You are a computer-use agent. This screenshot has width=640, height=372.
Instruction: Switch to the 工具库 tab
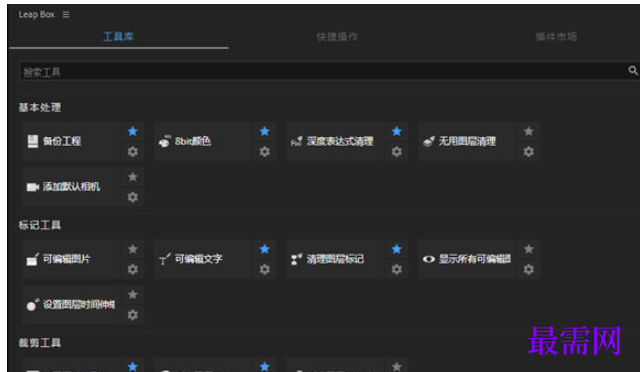coord(118,37)
